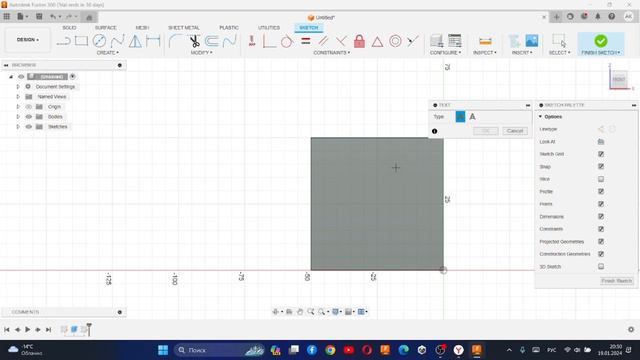Apply the Concentric constraint
The height and width of the screenshot is (360, 640).
(x=395, y=41)
